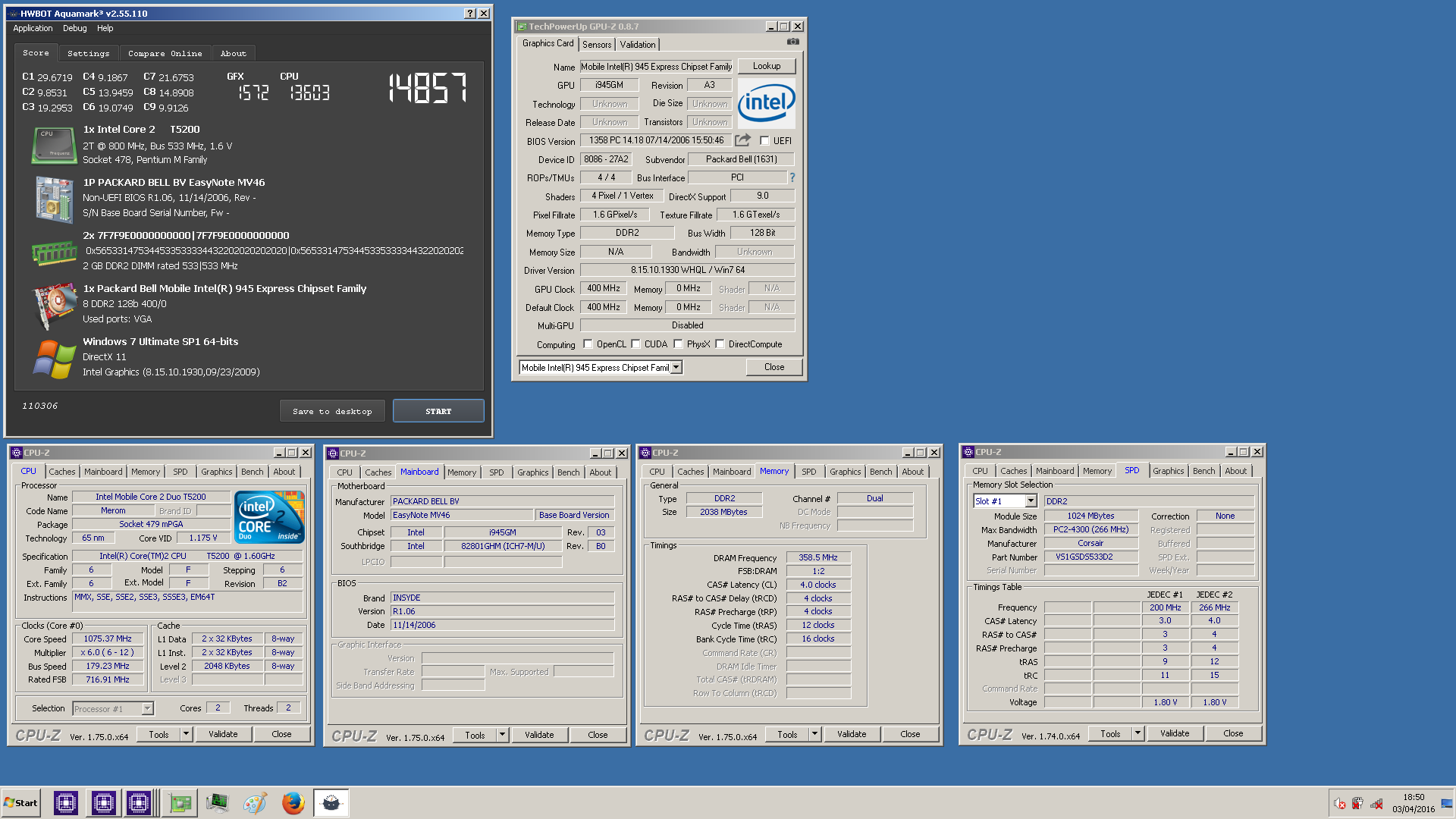Switch to the Sensors tab in GPU-Z
Screen dimensions: 1456x819
[597, 45]
